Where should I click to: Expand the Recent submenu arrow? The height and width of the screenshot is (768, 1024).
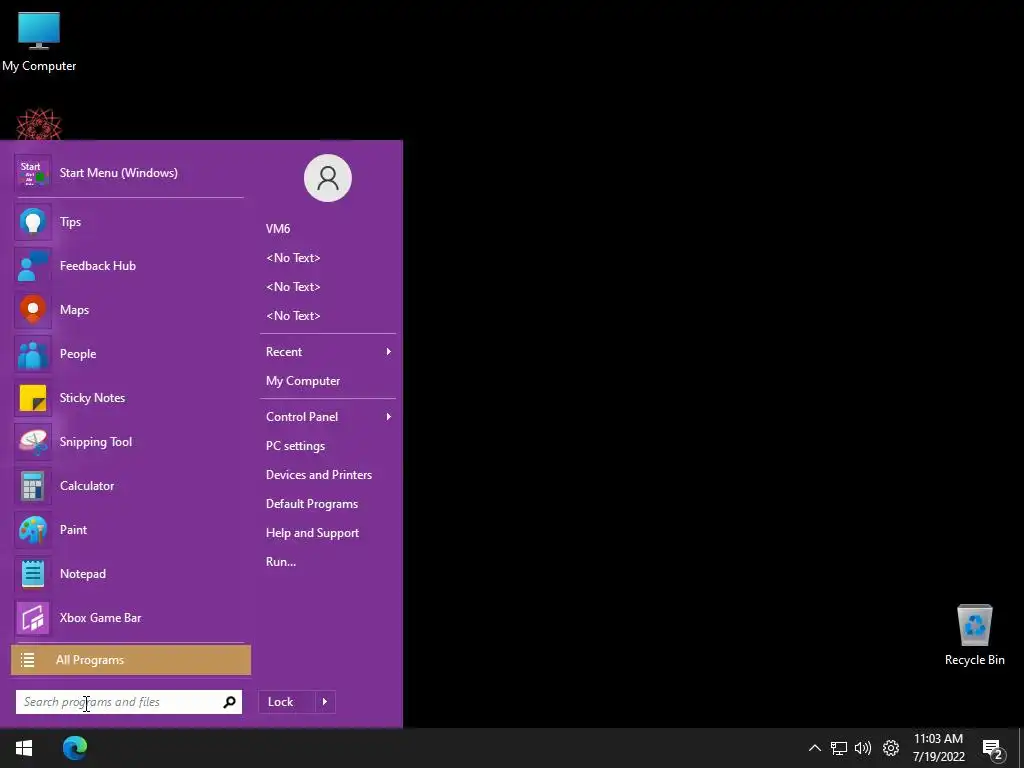click(x=389, y=352)
